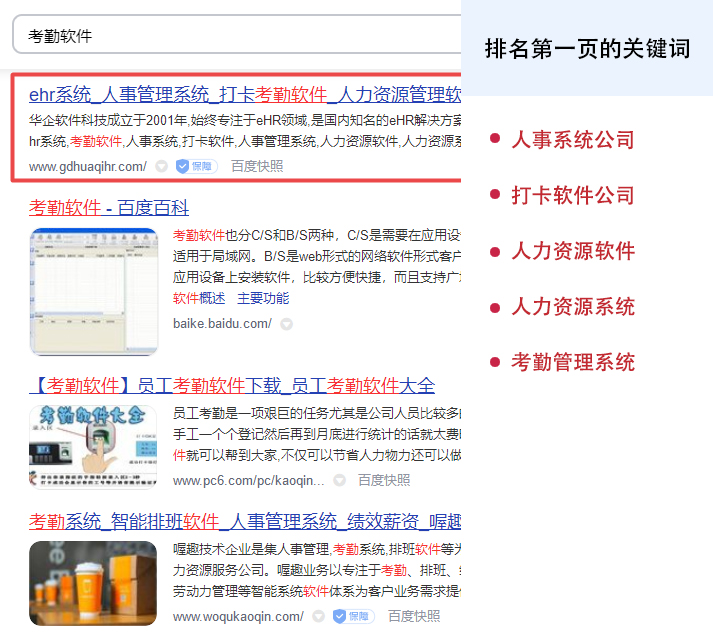View 百度快照 for gdhuaqihr.com result
Screen dimensions: 713x637
point(257,167)
